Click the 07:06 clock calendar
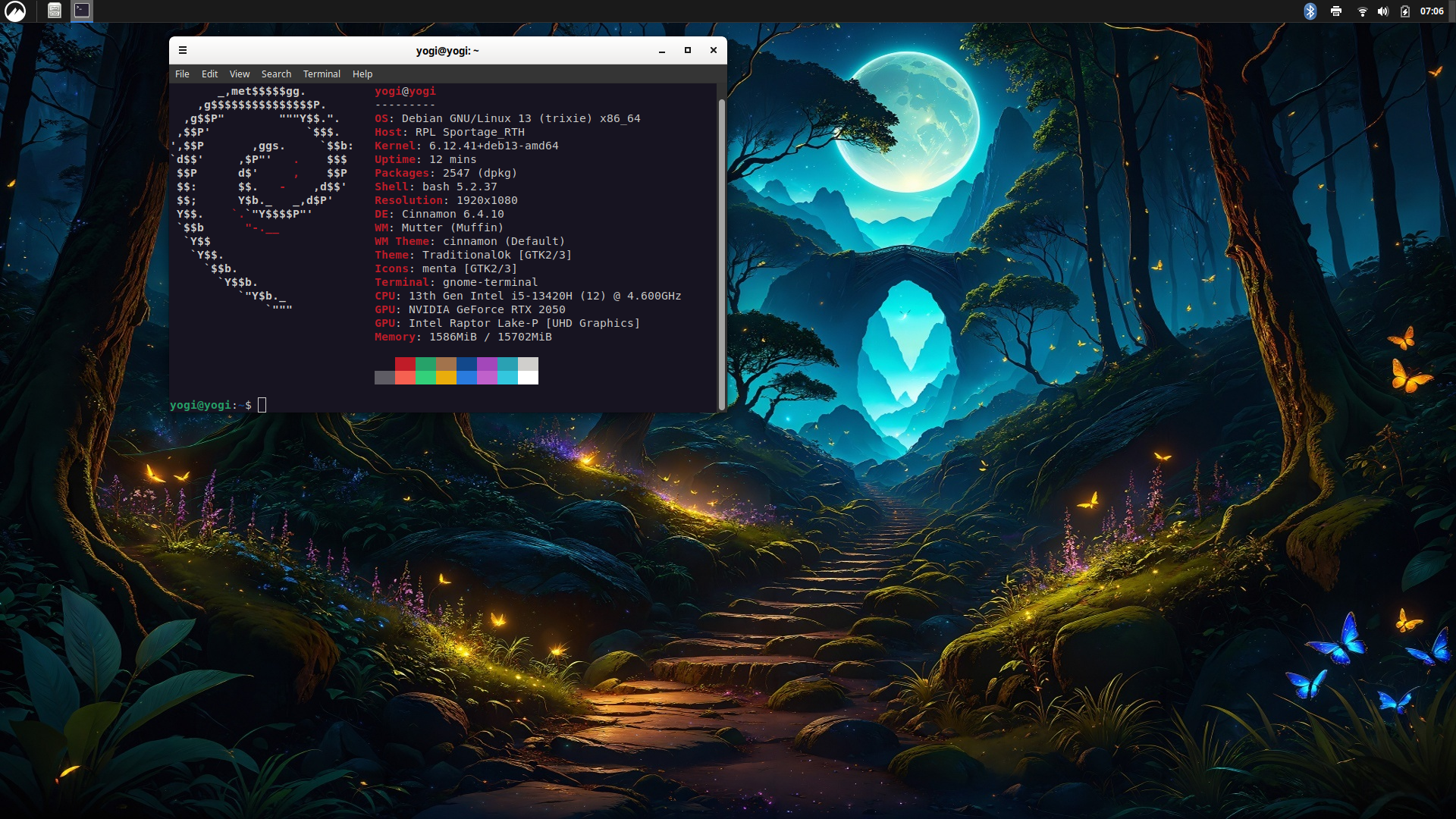 click(1432, 11)
